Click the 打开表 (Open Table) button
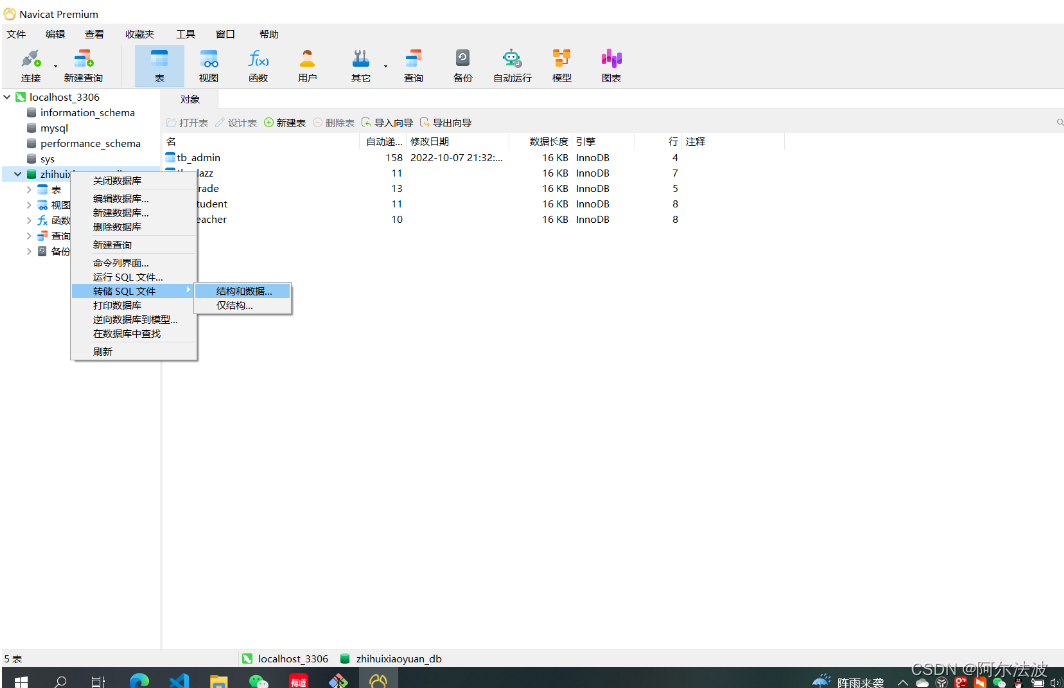Image resolution: width=1064 pixels, height=688 pixels. [x=187, y=123]
